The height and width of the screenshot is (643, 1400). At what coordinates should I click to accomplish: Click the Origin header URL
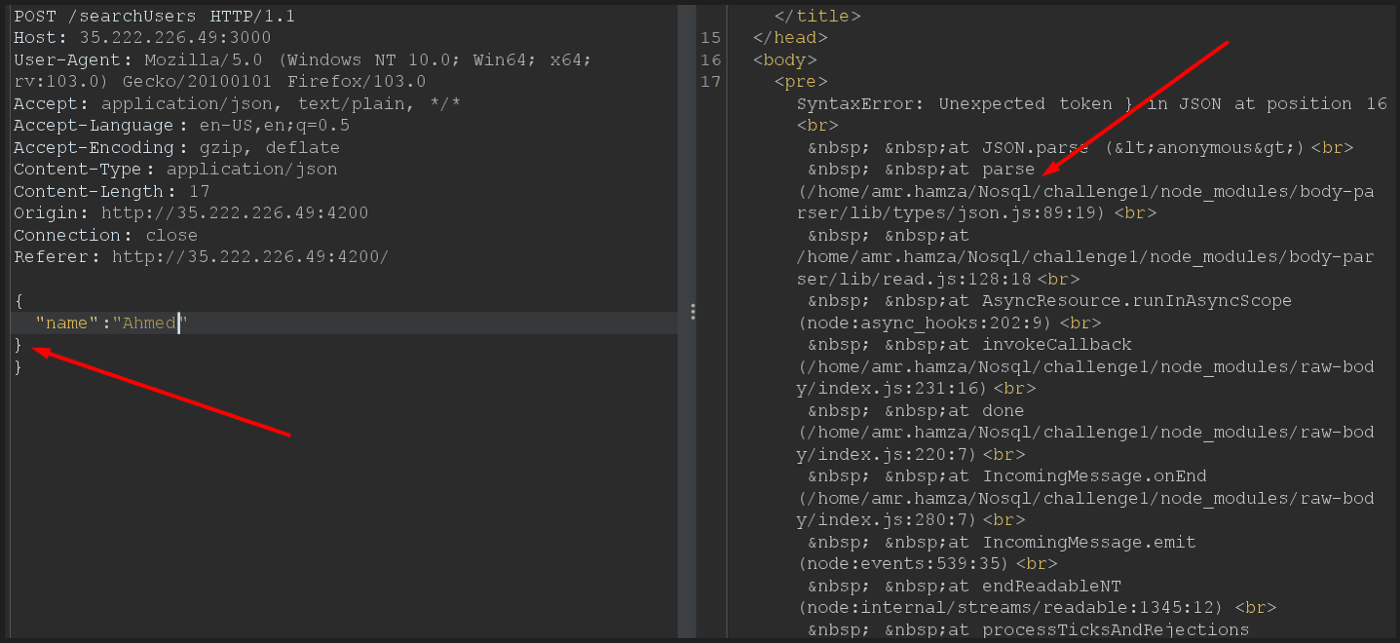pyautogui.click(x=234, y=214)
